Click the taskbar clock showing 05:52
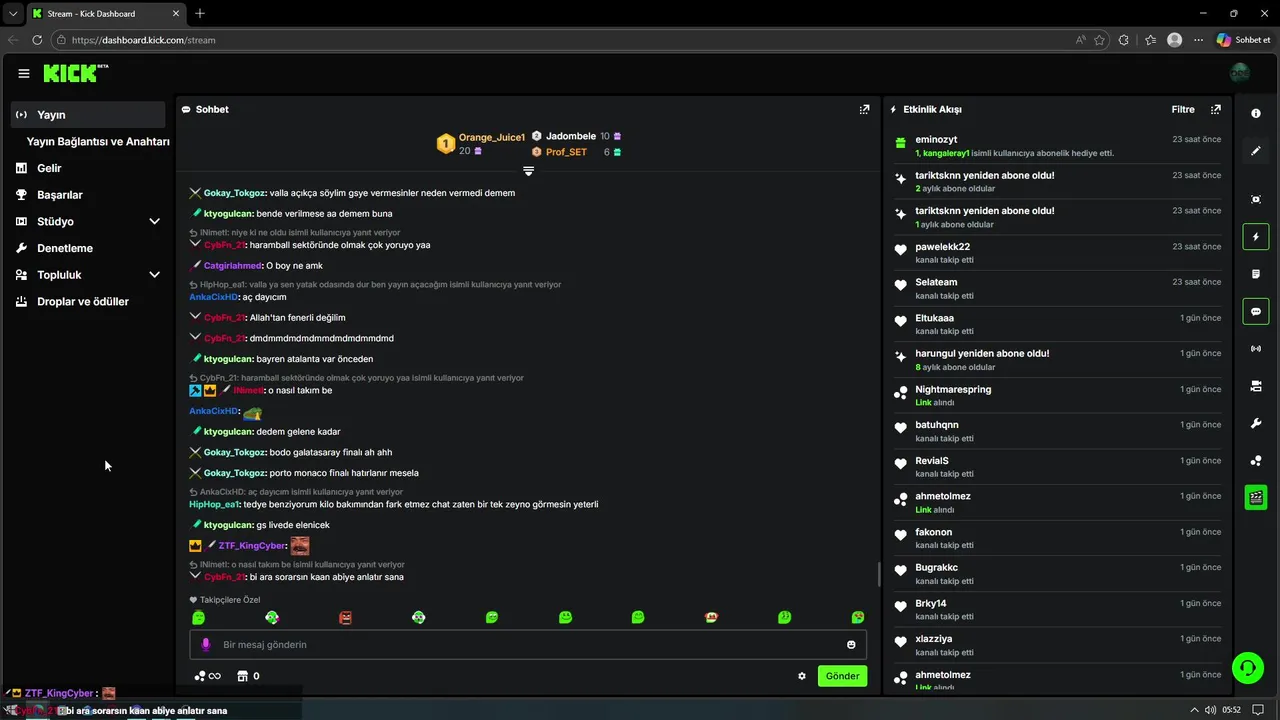This screenshot has width=1280, height=720. (x=1231, y=710)
